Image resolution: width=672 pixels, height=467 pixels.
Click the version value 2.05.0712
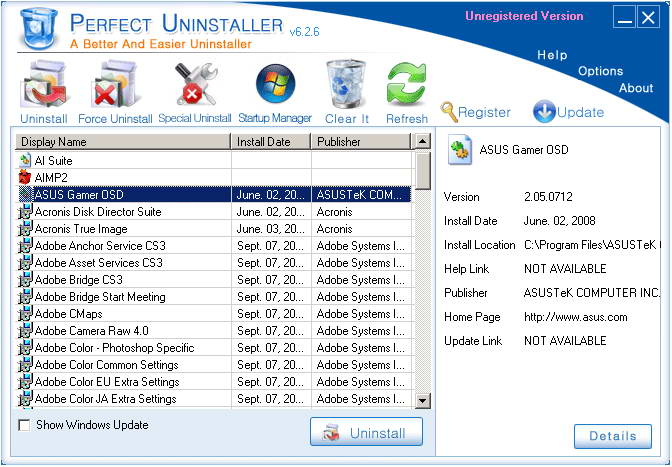point(548,197)
